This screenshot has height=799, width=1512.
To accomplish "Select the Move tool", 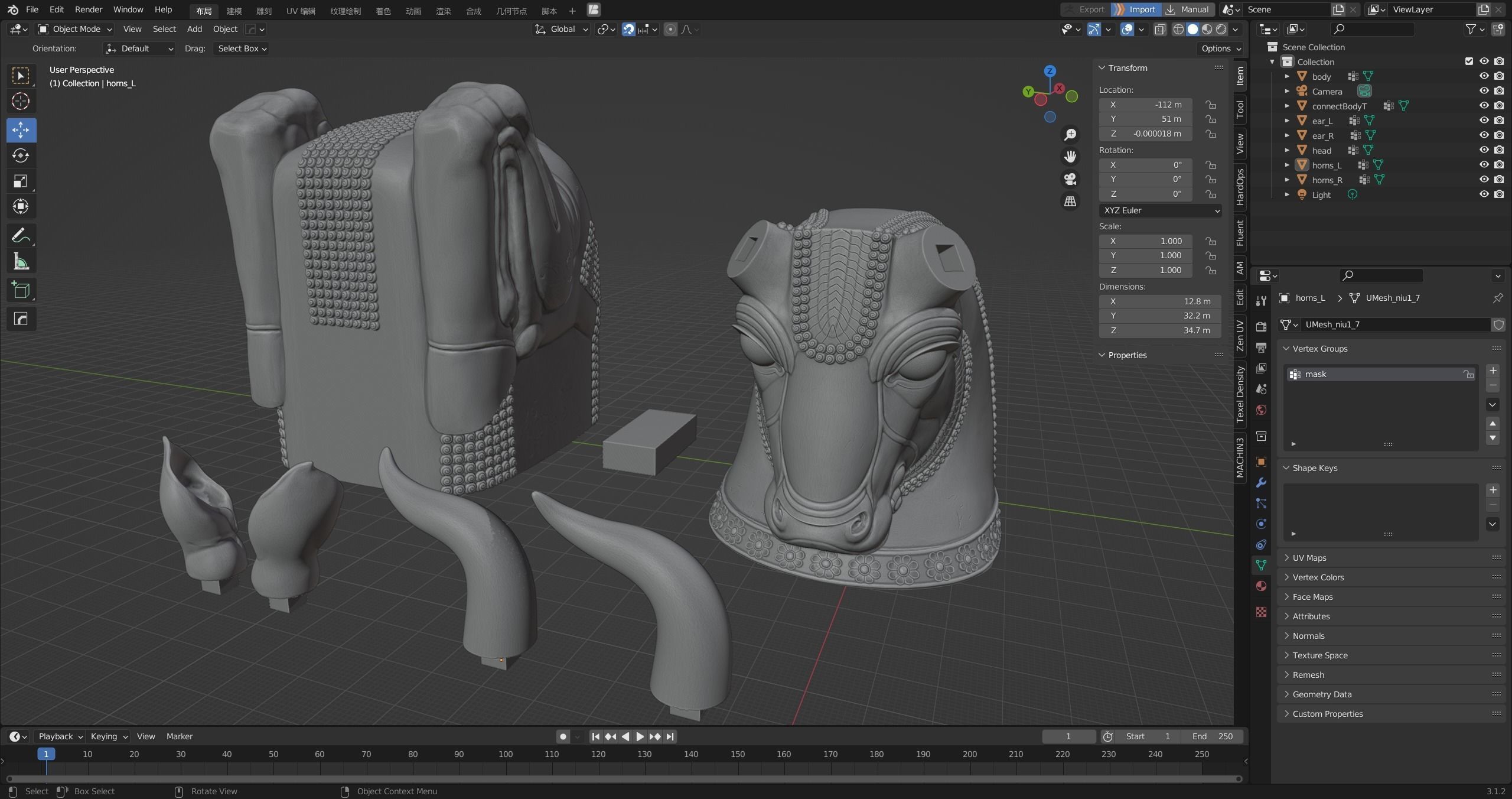I will [x=21, y=130].
